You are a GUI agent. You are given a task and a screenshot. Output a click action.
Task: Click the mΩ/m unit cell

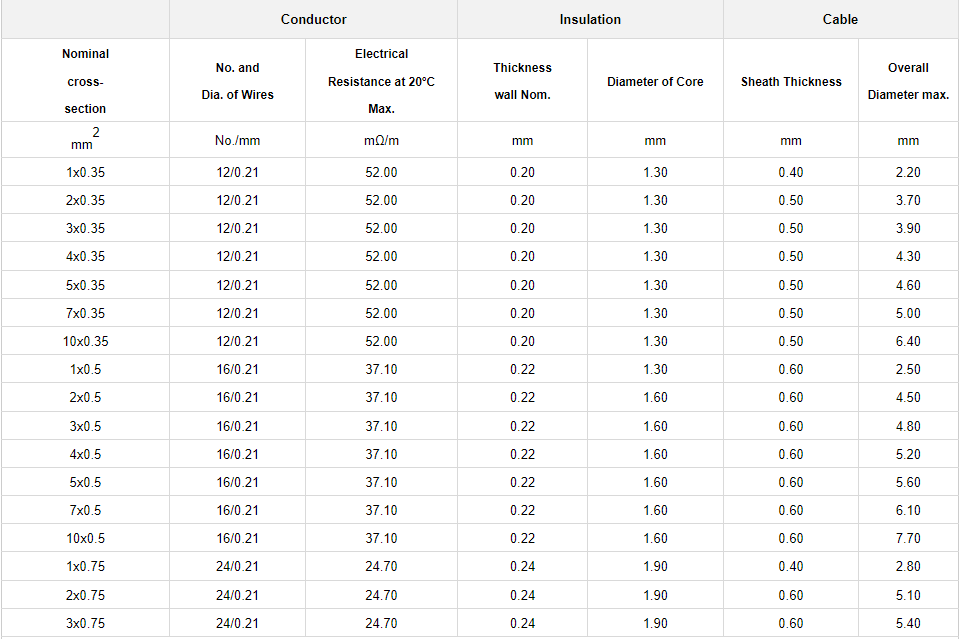[x=381, y=141]
